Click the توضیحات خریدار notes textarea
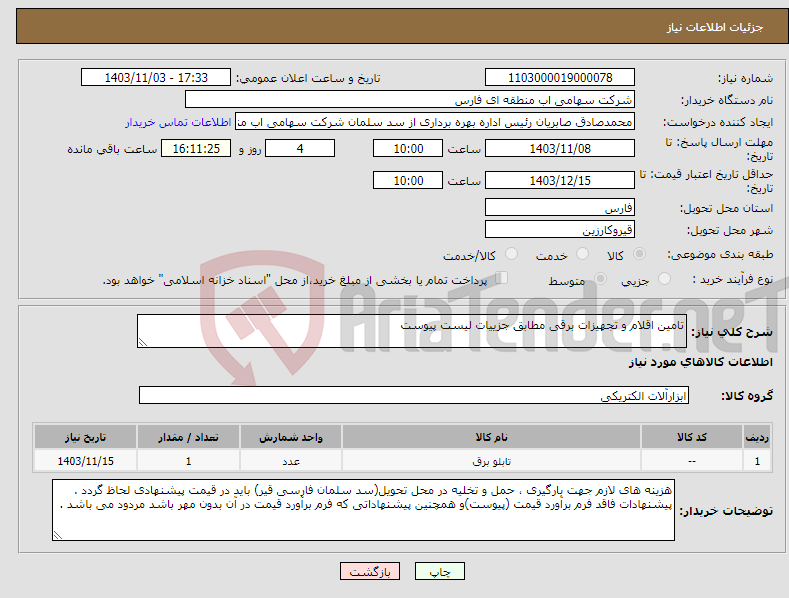Viewport: 789px width, 598px height. pos(363,510)
